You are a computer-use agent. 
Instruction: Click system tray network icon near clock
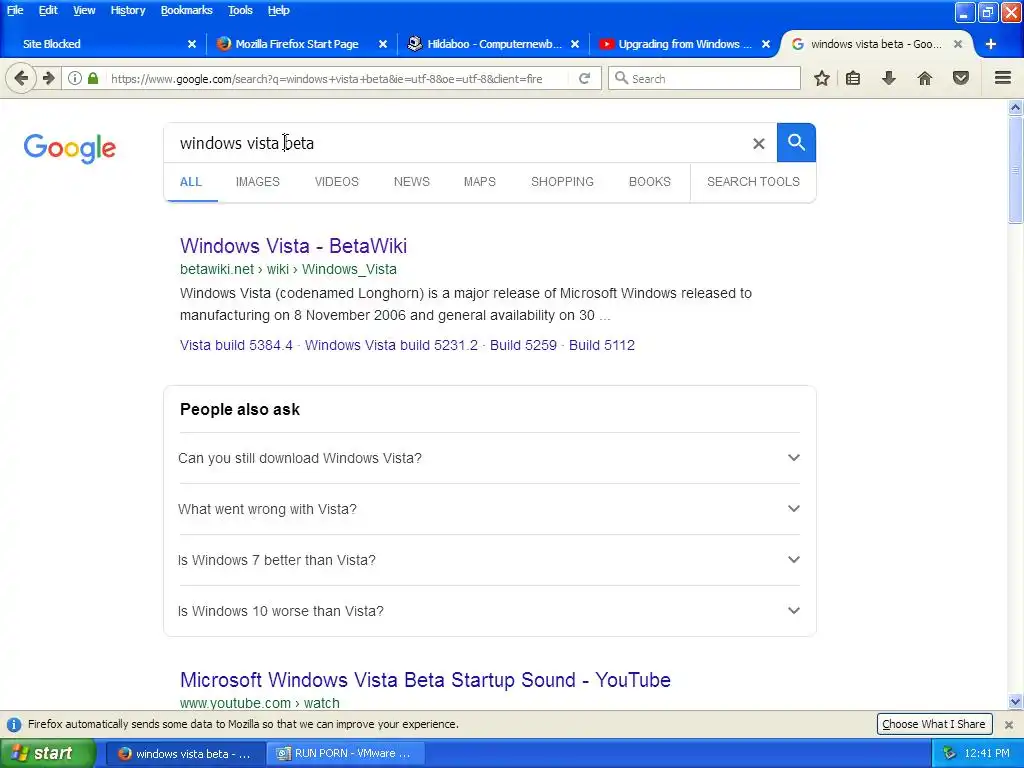click(x=950, y=754)
